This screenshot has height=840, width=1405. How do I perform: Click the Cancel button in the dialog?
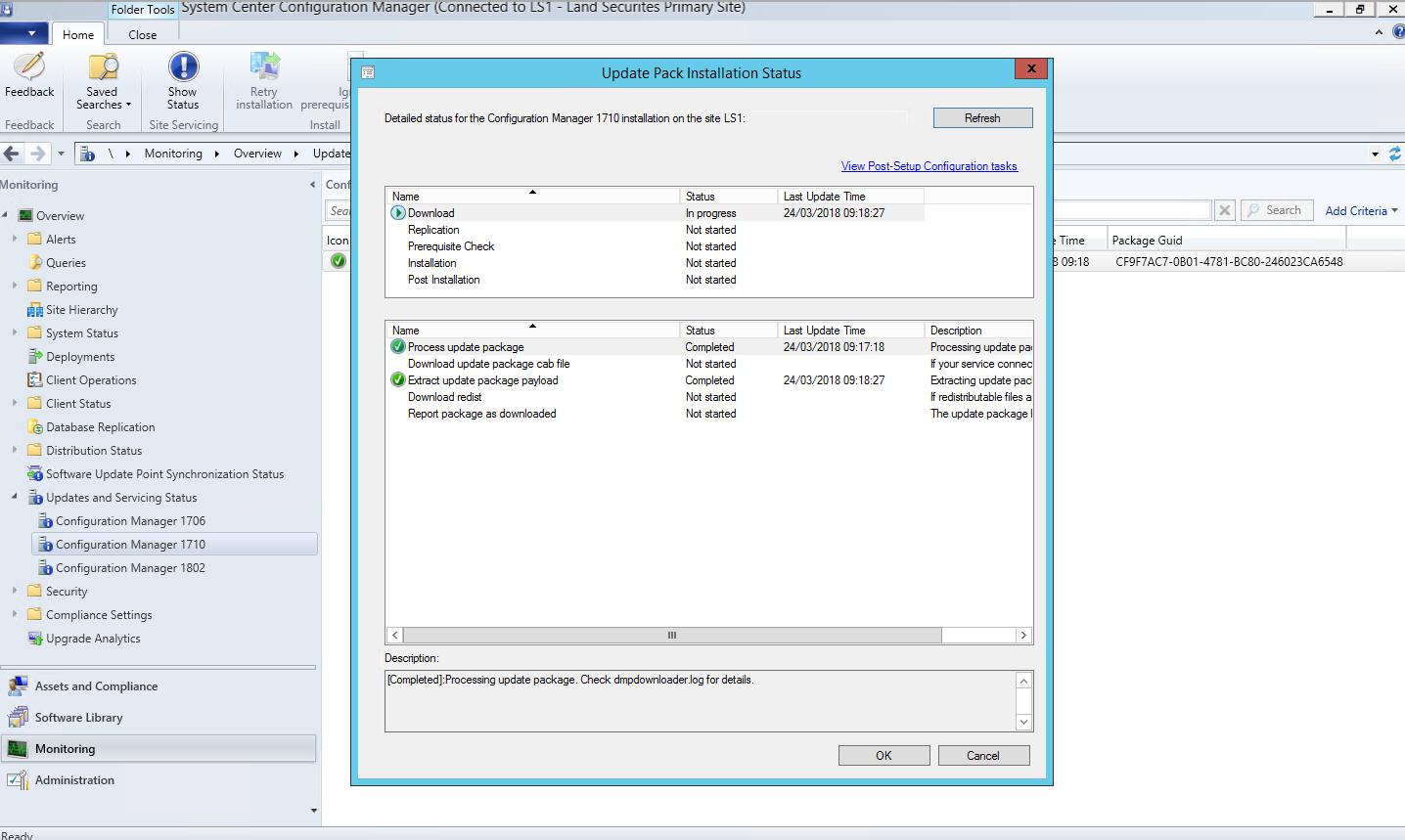(983, 755)
